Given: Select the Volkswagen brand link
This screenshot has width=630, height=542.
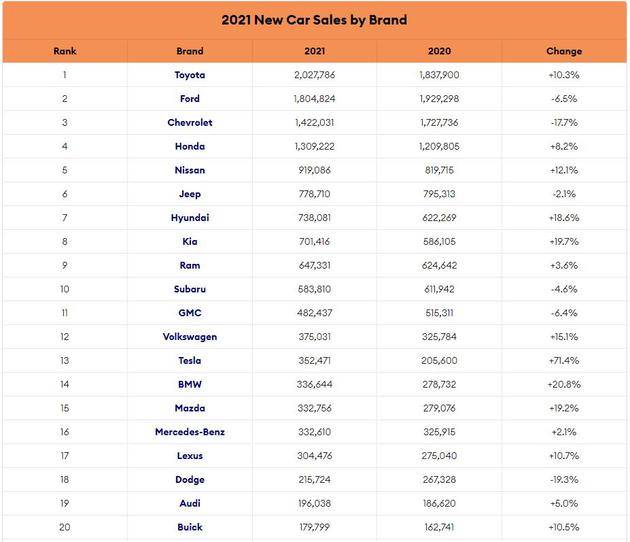Looking at the screenshot, I should click(190, 337).
